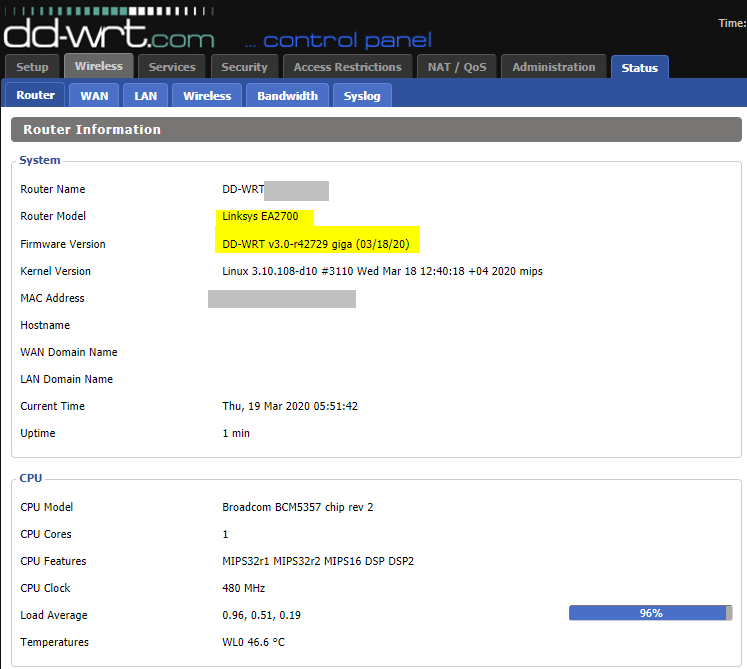Click the Hostname label

pyautogui.click(x=45, y=325)
